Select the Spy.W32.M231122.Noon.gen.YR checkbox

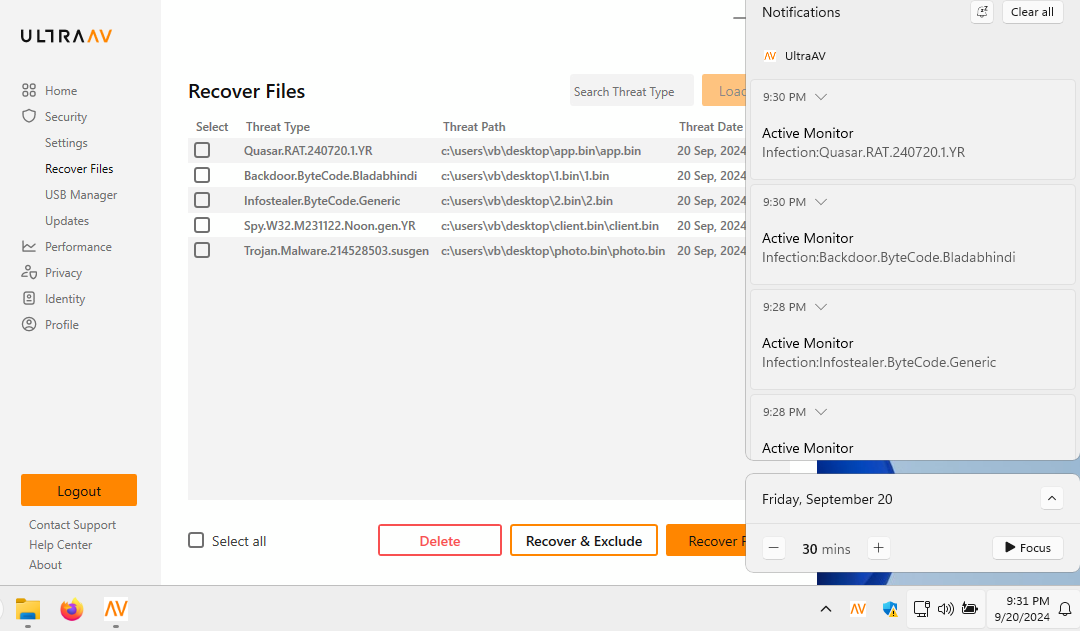tap(202, 225)
